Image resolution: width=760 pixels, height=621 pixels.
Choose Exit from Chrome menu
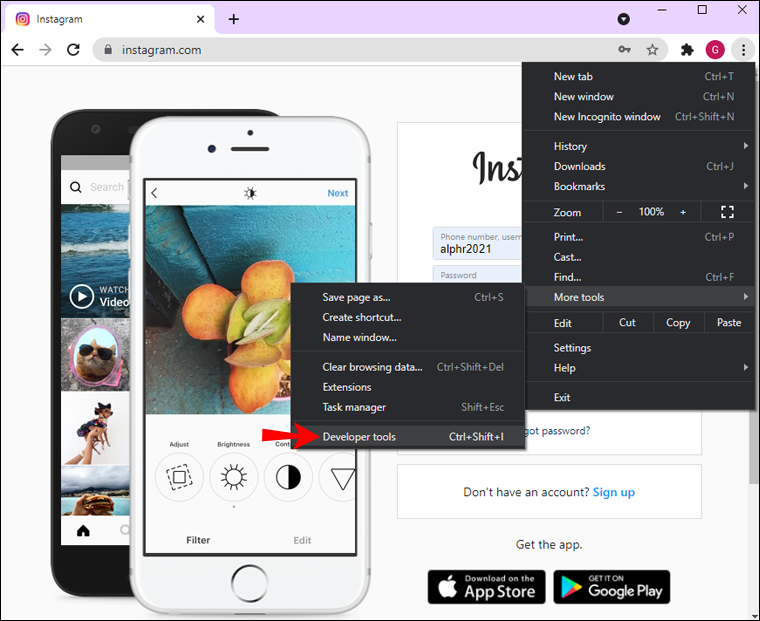coord(638,398)
